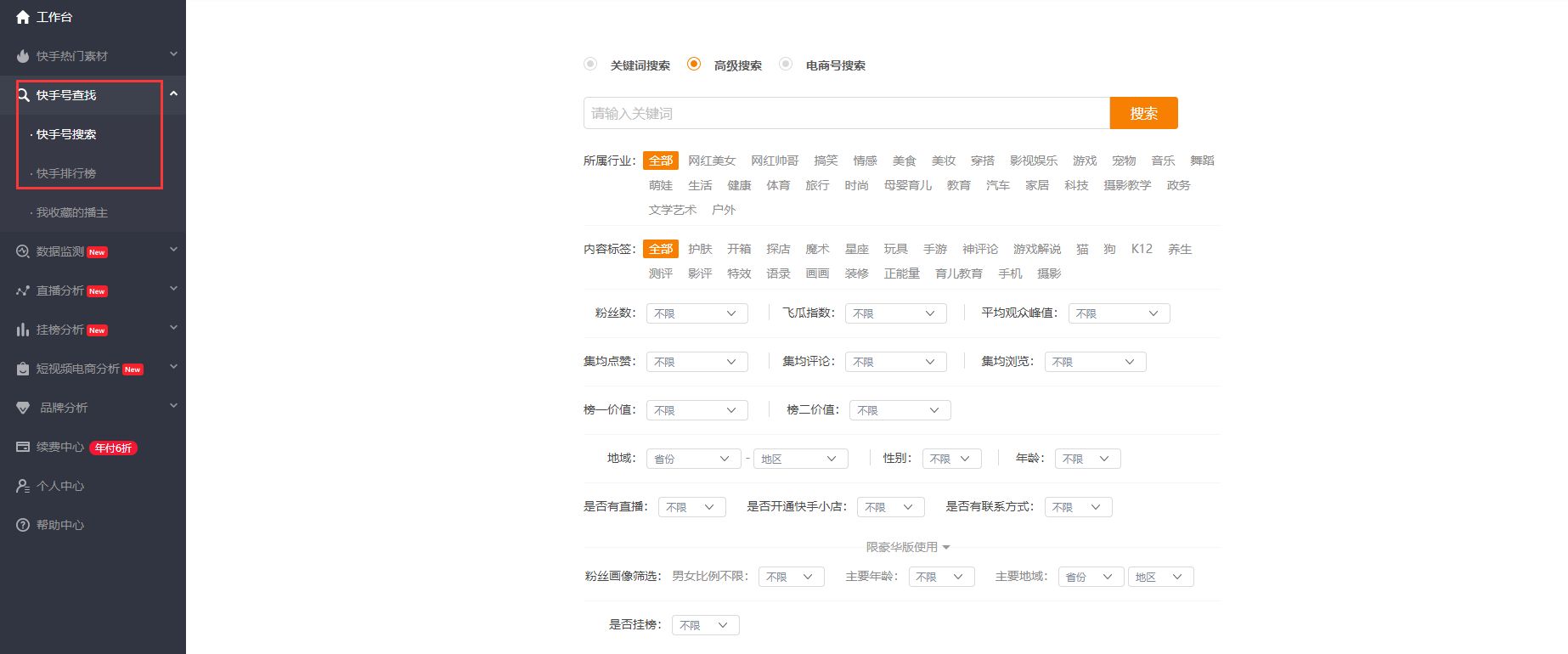Click the orange 搜索 button
This screenshot has height=654, width=1568.
point(1143,113)
